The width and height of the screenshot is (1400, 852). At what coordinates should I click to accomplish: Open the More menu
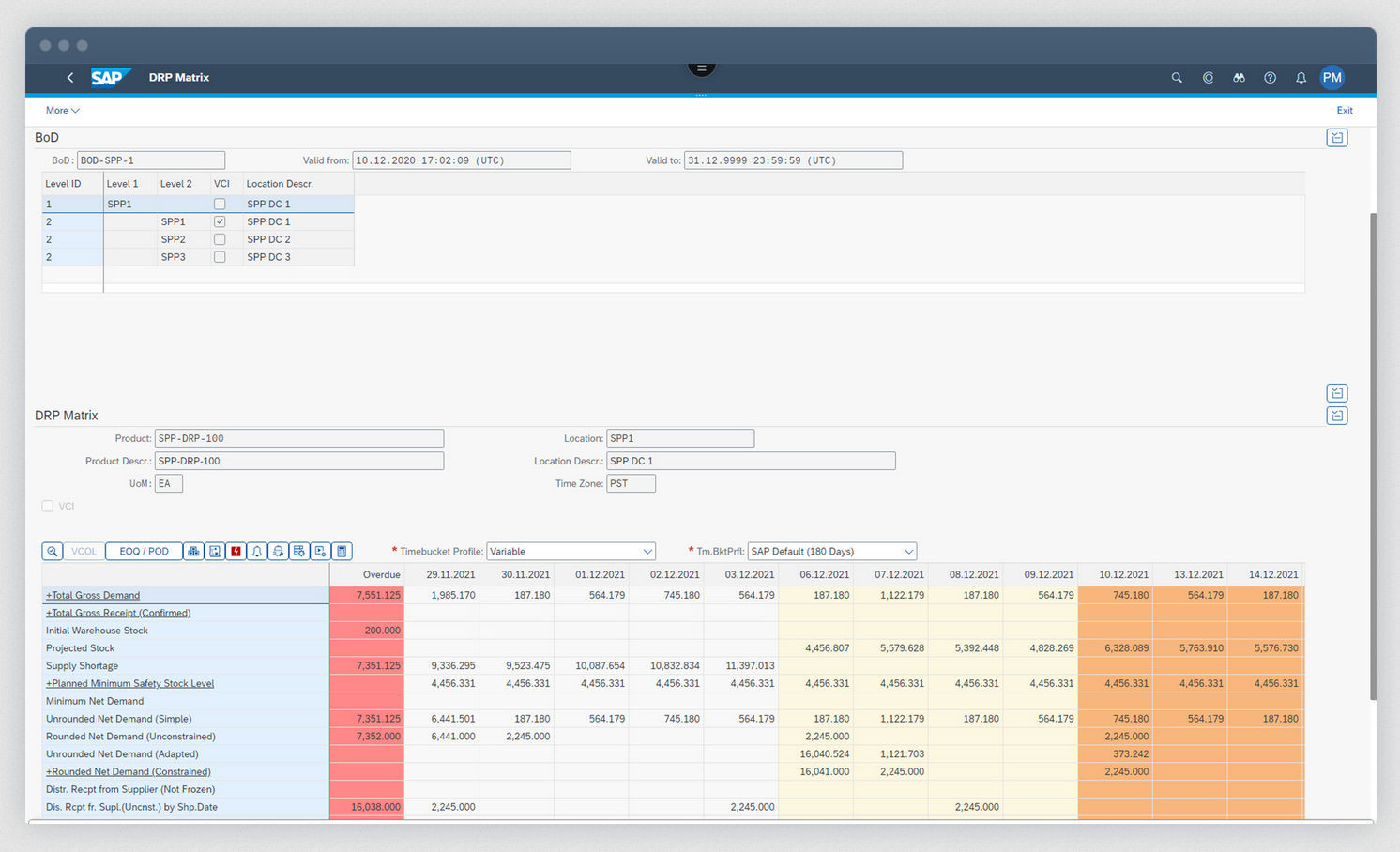click(62, 111)
